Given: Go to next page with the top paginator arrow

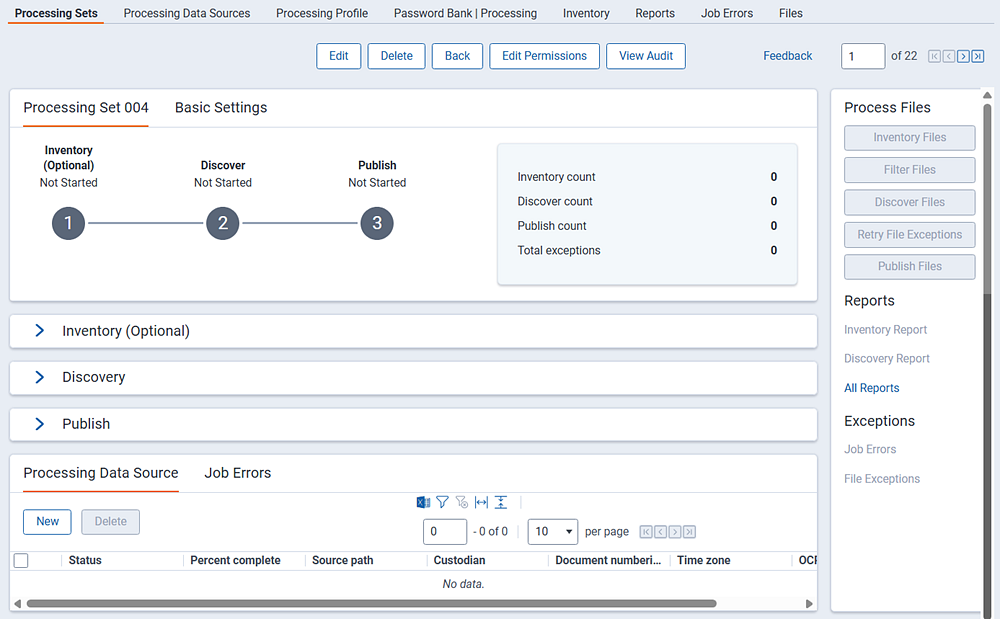Looking at the screenshot, I should click(x=961, y=56).
